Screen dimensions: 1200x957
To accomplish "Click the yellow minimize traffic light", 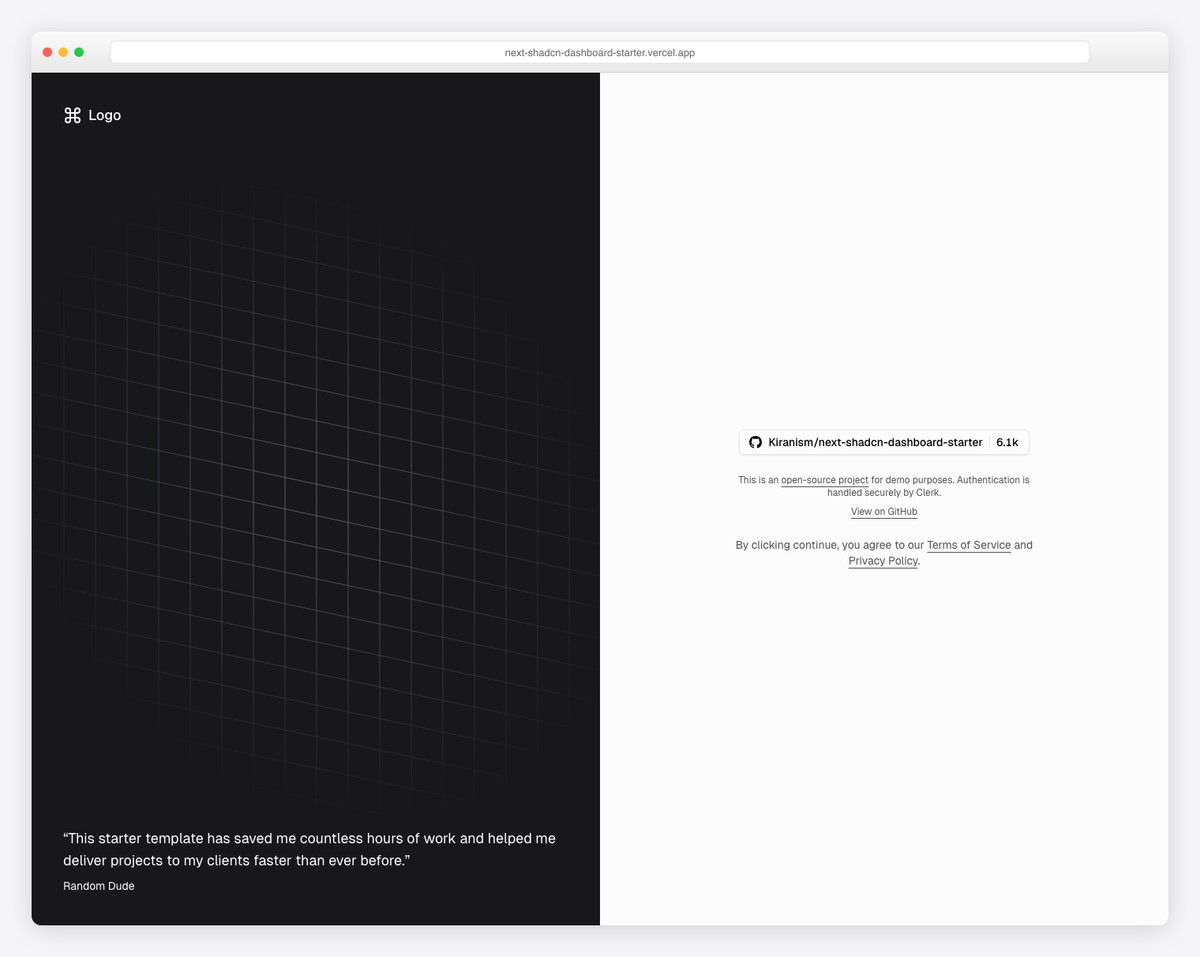I will (x=63, y=51).
